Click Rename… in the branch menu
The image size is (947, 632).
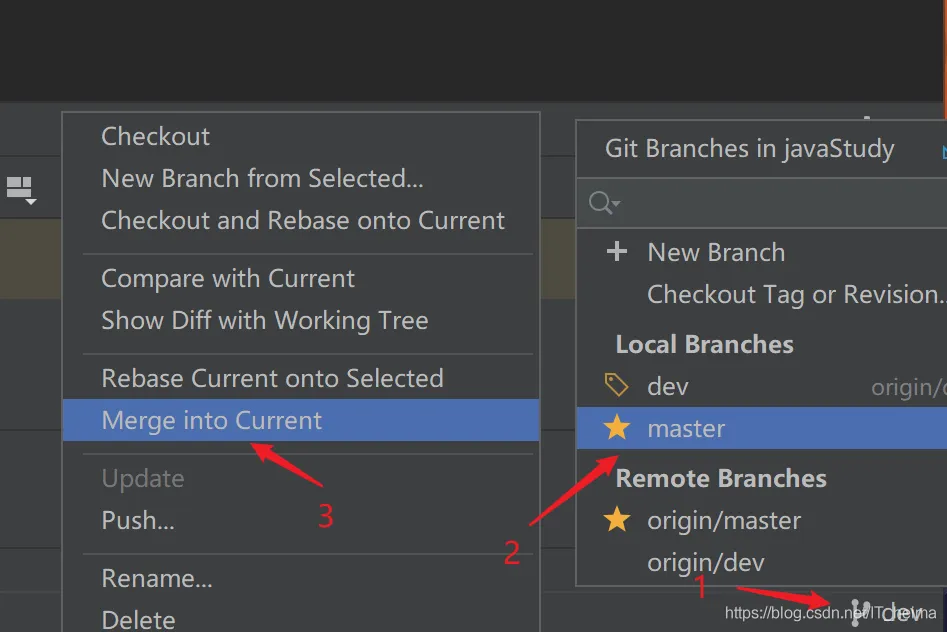[156, 579]
